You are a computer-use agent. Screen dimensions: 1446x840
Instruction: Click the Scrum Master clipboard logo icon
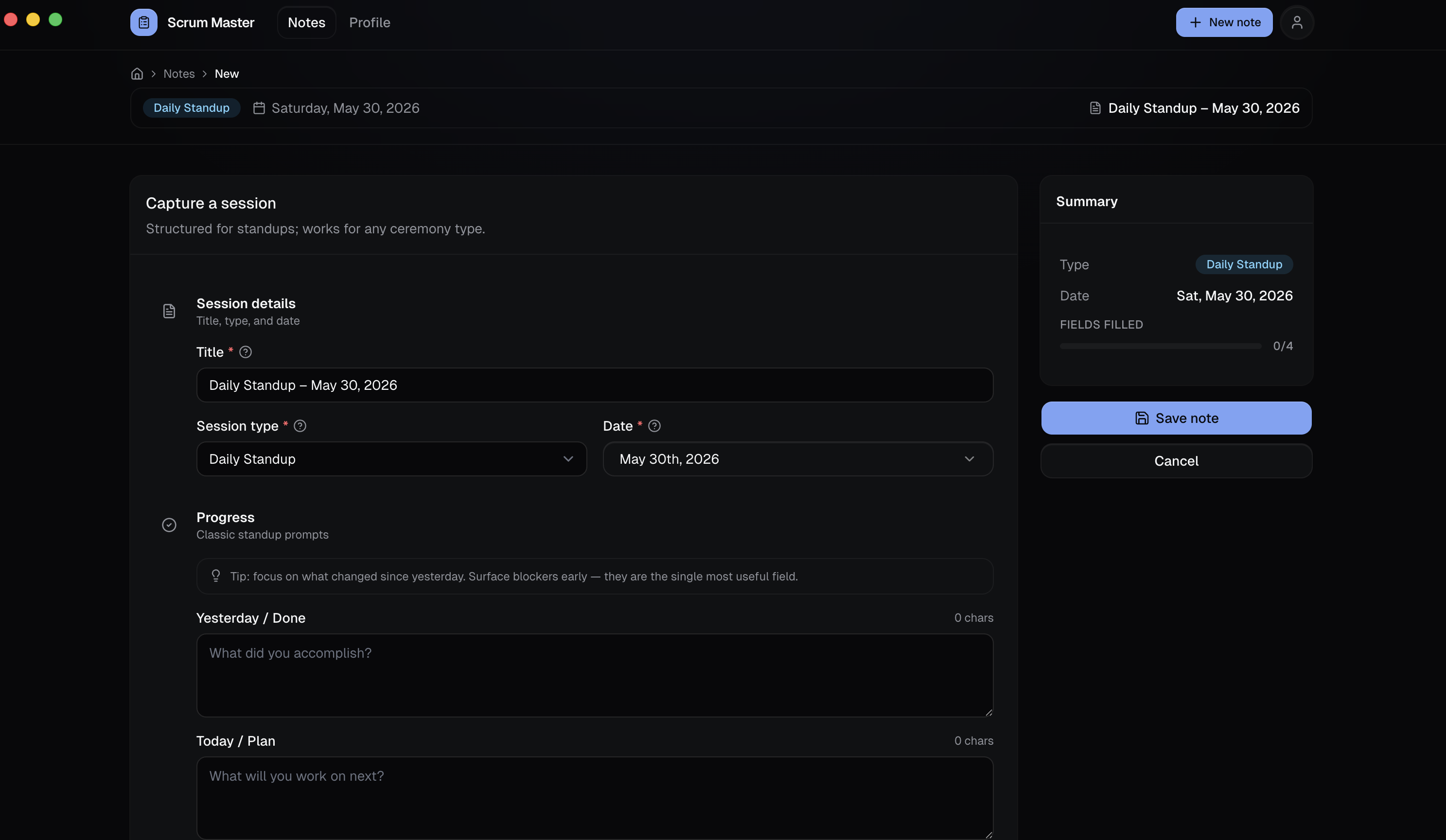click(x=143, y=22)
